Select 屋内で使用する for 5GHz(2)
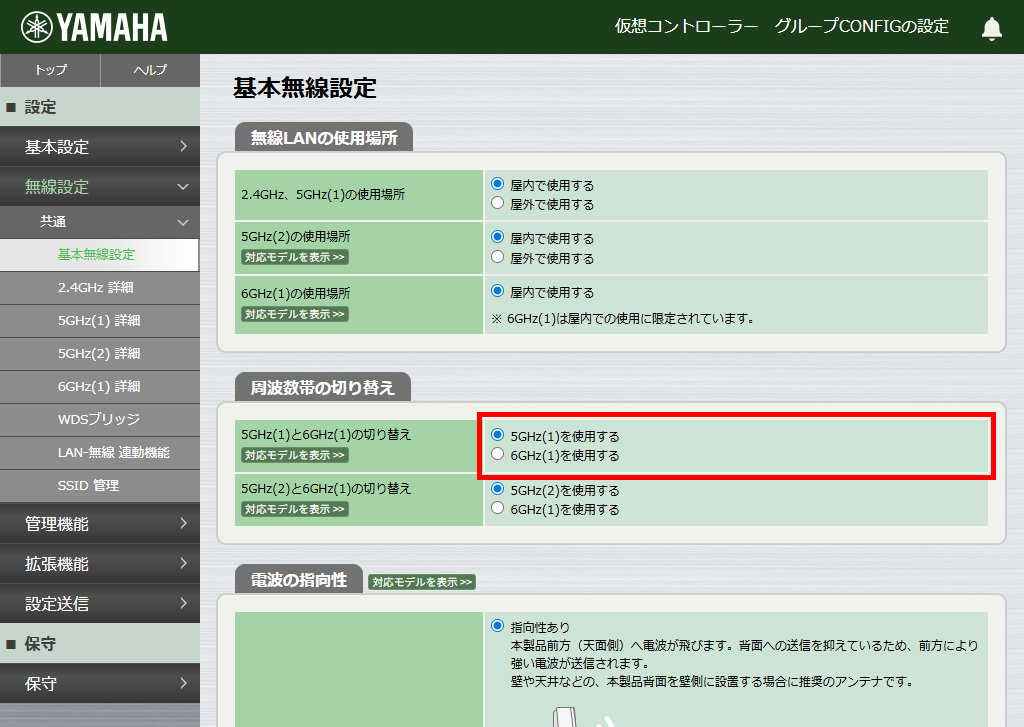This screenshot has height=727, width=1024. (498, 237)
